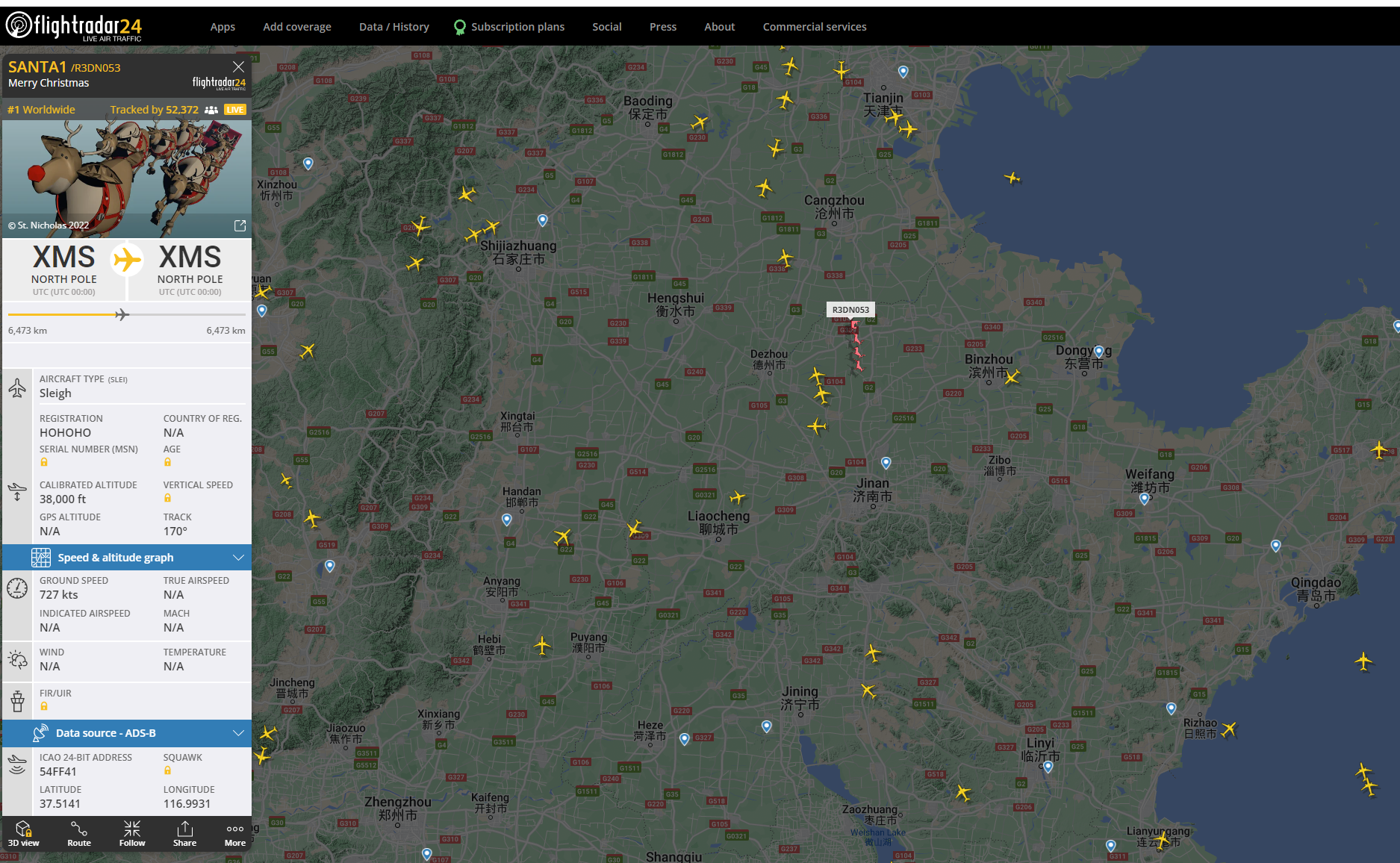Click locked FIR/UIR padlock icon
Viewport: 1400px width, 863px height.
tap(44, 706)
